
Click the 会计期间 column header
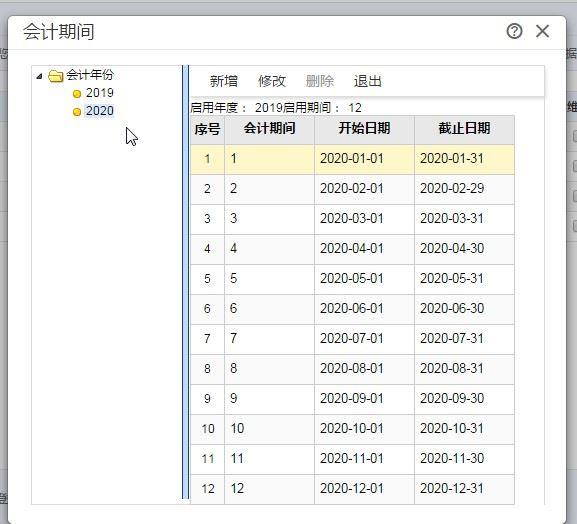(270, 130)
